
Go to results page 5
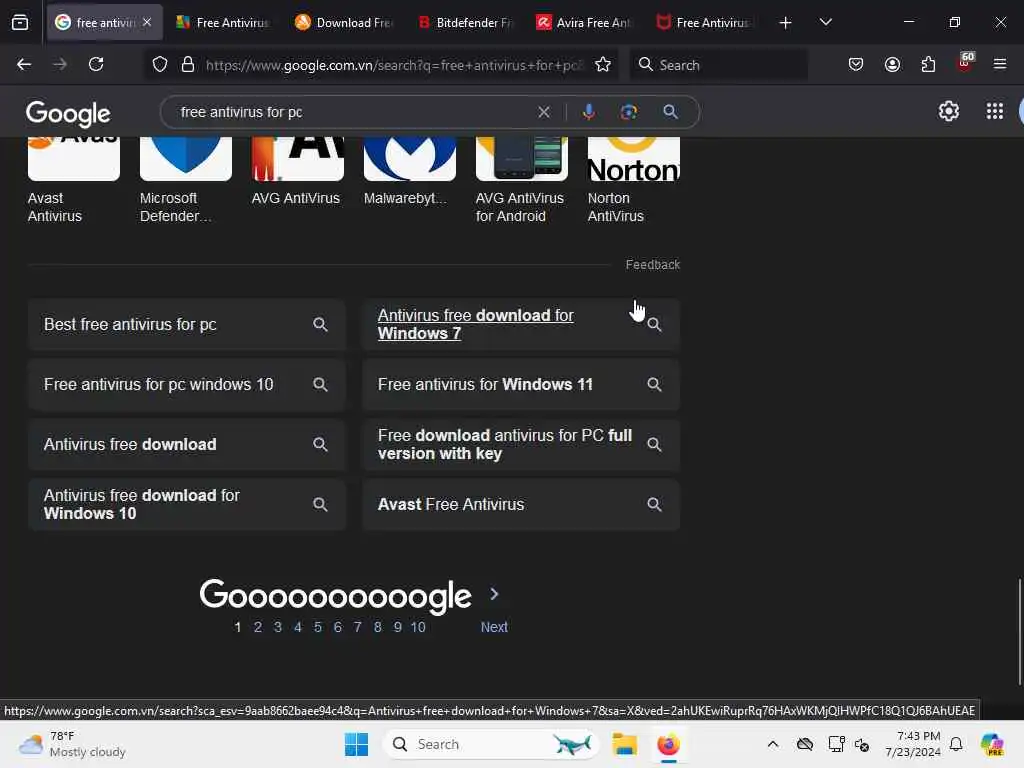[317, 627]
